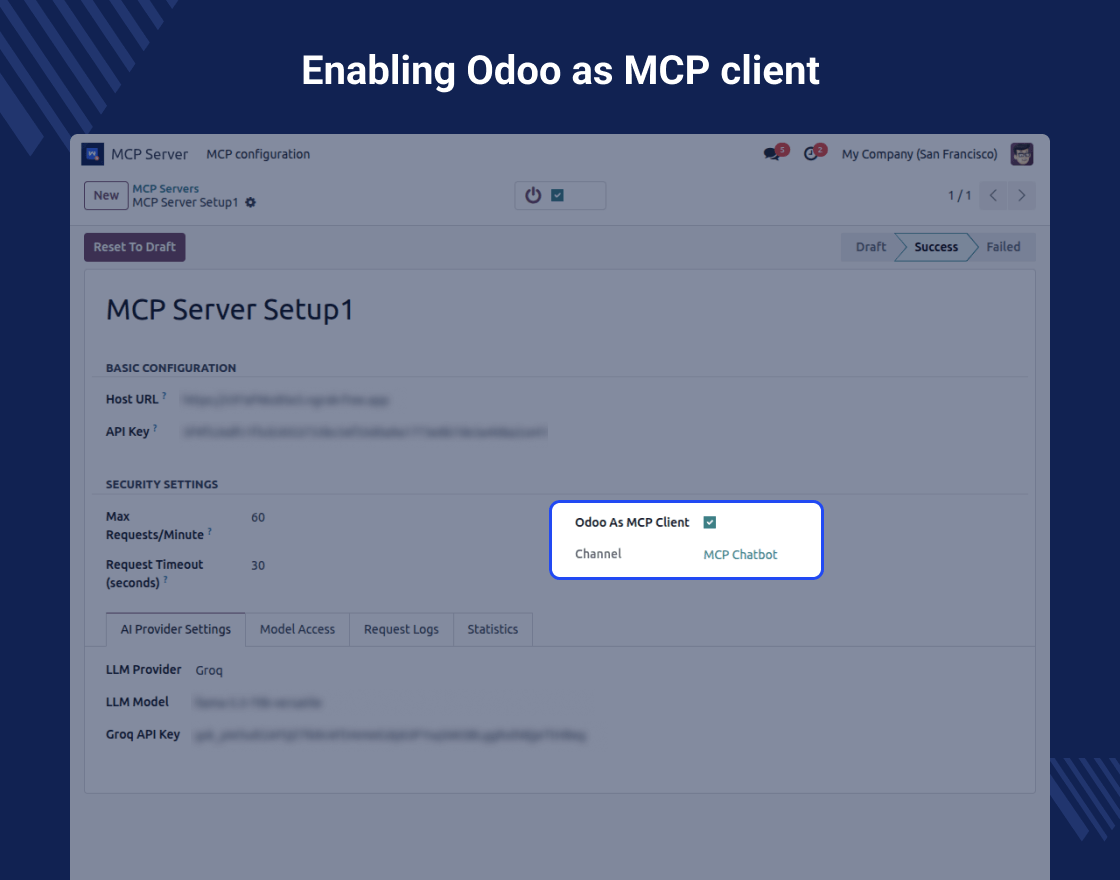Show API Key help tooltip icon
Image resolution: width=1120 pixels, height=880 pixels.
click(155, 428)
